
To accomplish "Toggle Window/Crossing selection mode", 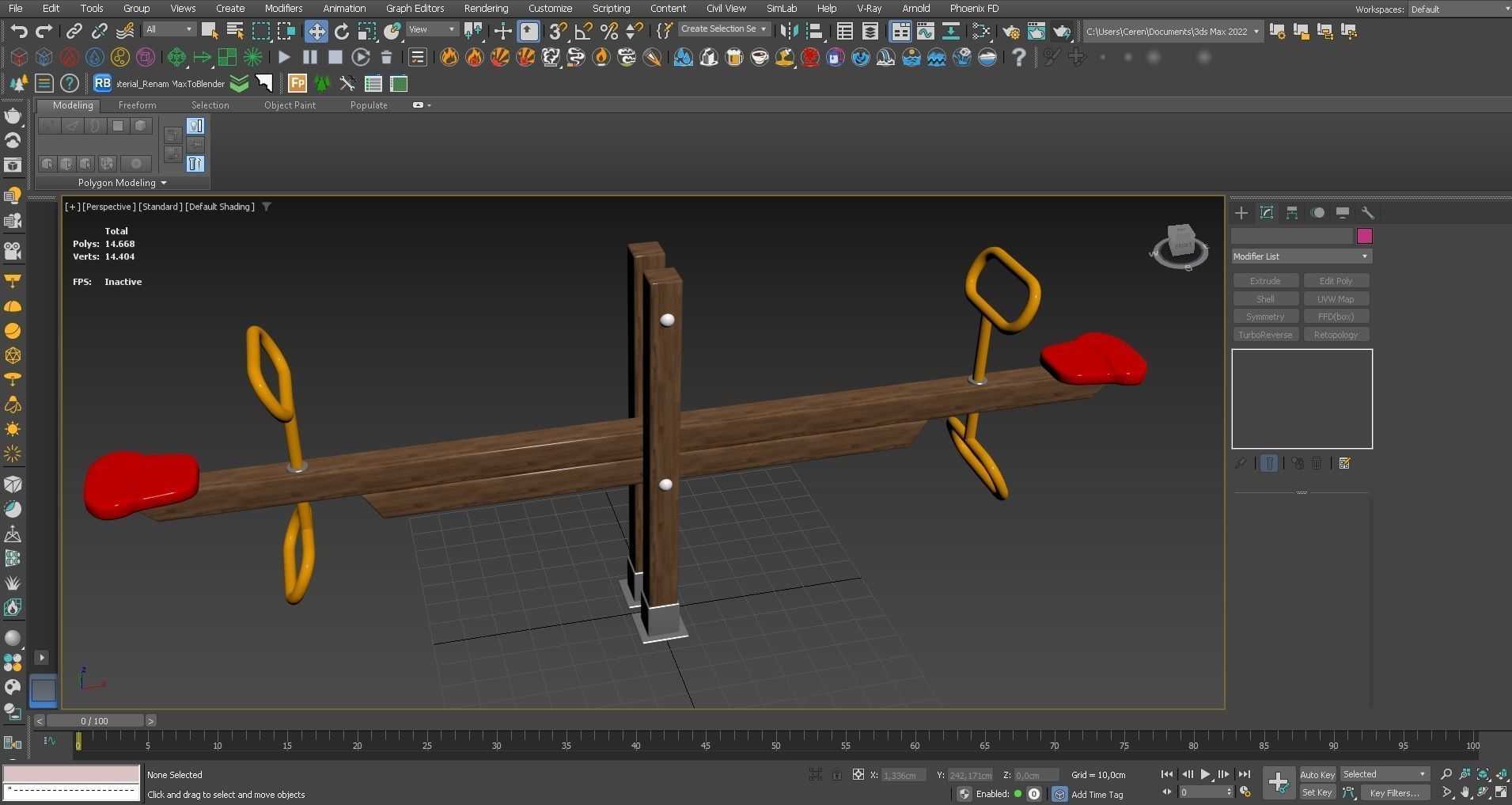I will (x=286, y=32).
